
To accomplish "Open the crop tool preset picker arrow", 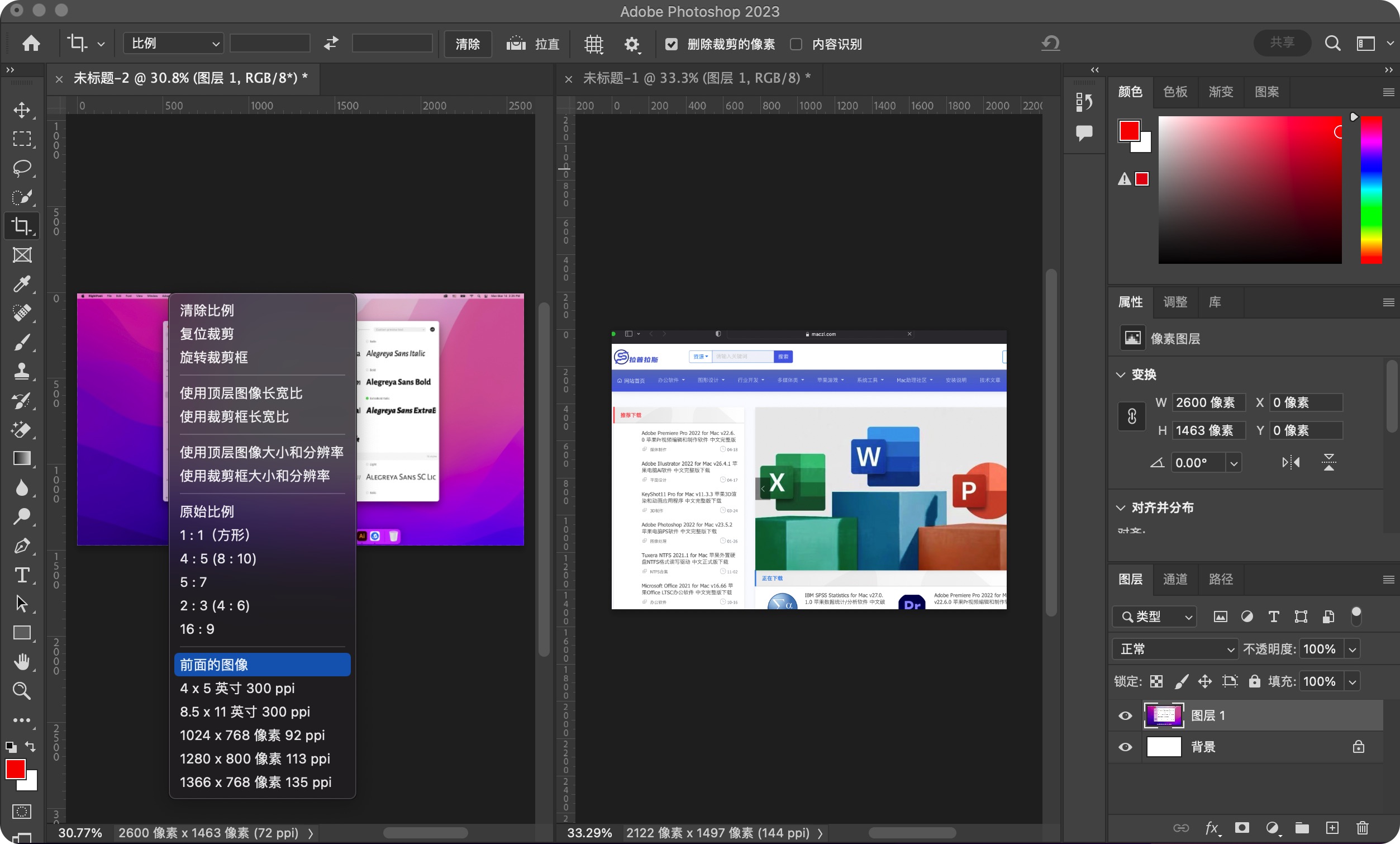I will 101,44.
